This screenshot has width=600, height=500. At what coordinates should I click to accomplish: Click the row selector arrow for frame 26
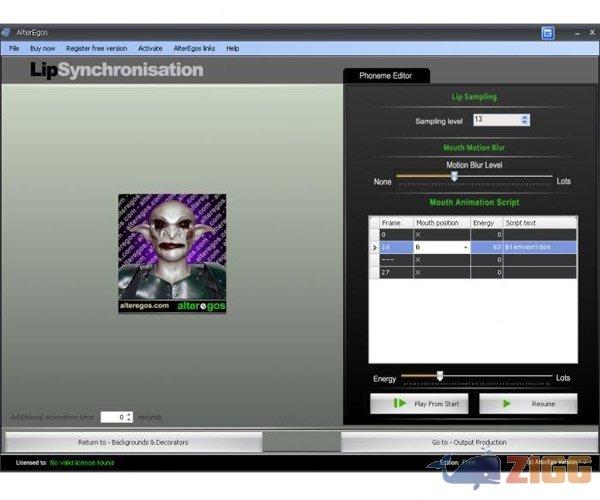(374, 248)
